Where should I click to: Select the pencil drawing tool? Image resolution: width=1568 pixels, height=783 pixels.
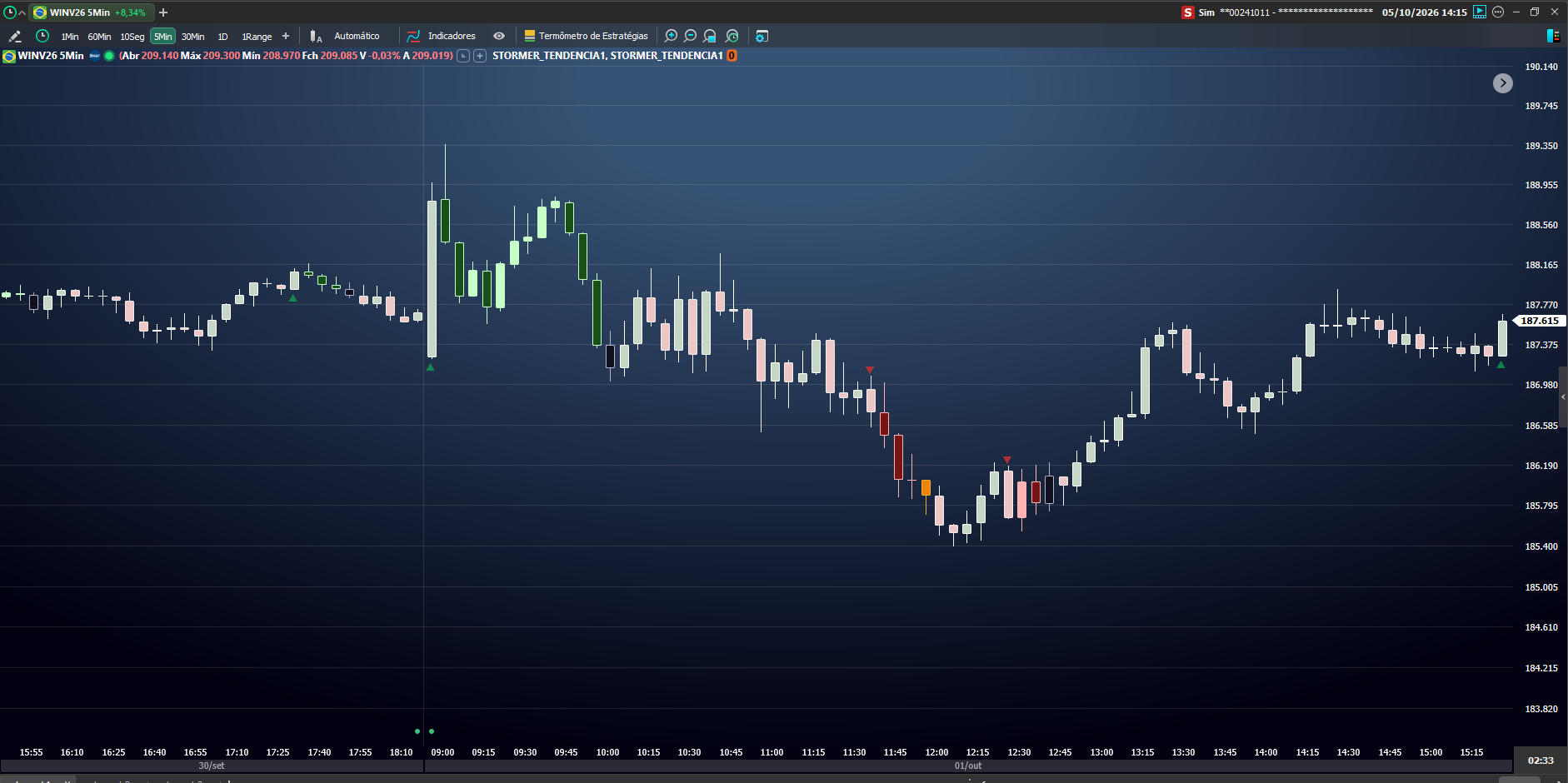coord(14,36)
